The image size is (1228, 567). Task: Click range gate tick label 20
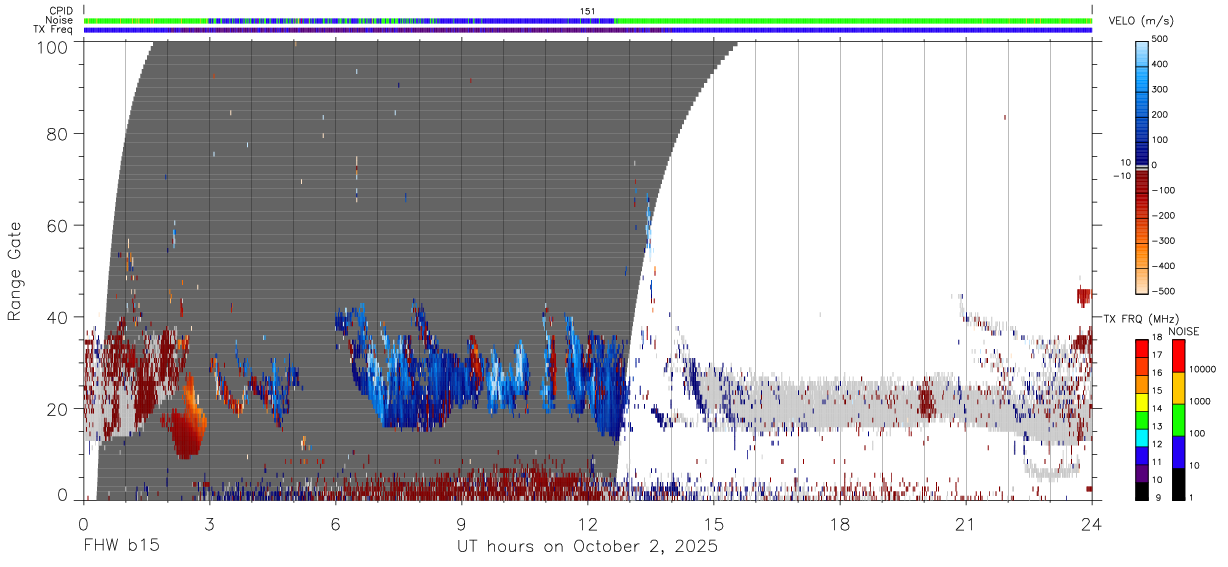58,409
